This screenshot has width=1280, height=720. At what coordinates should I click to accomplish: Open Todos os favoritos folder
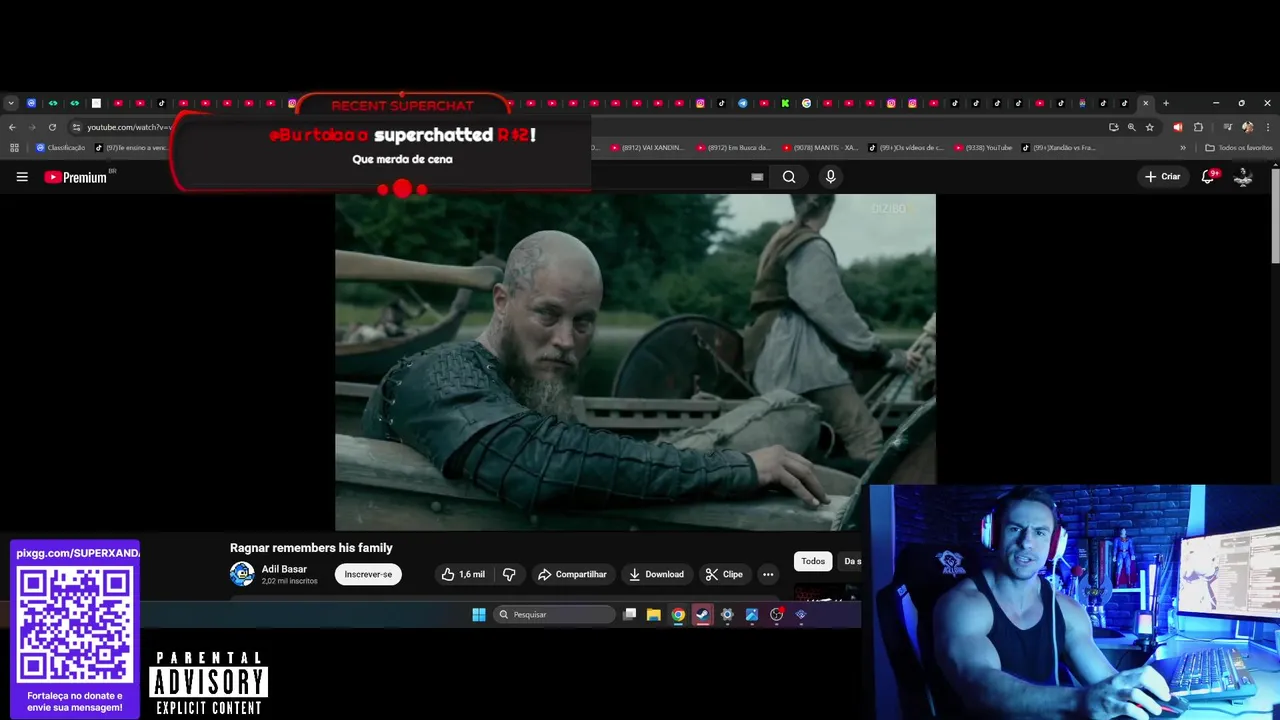pyautogui.click(x=1239, y=148)
